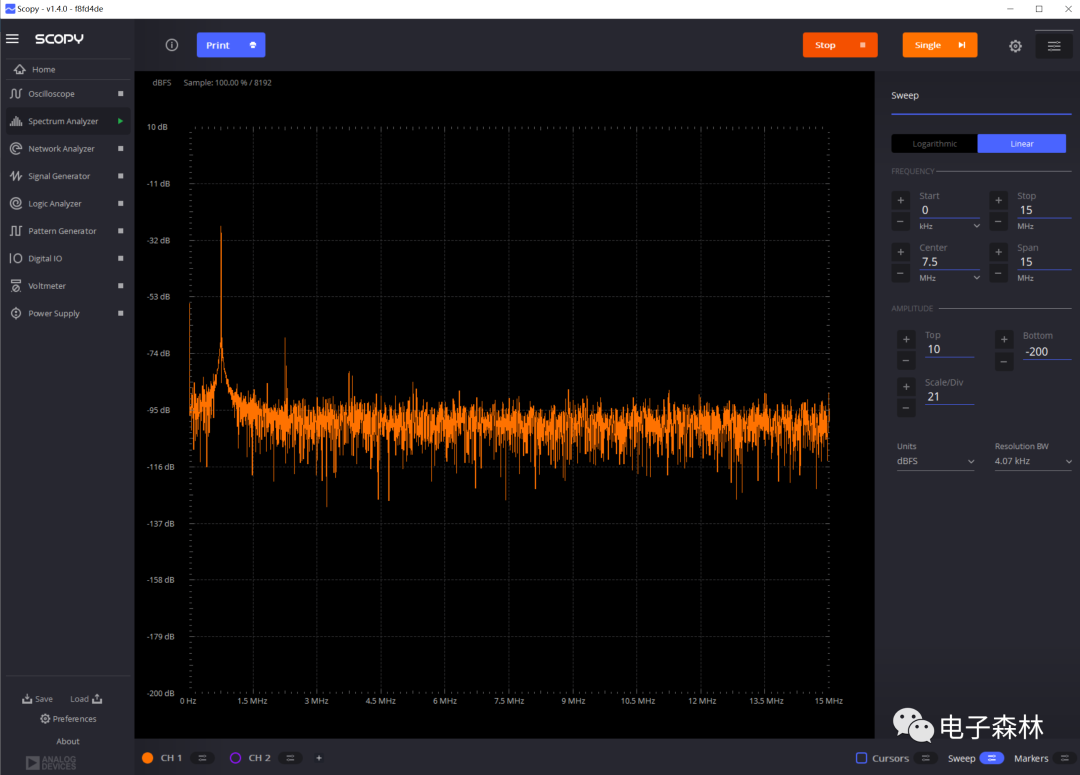The height and width of the screenshot is (775, 1080).
Task: Open the Resolution BW dropdown
Action: [x=1033, y=461]
